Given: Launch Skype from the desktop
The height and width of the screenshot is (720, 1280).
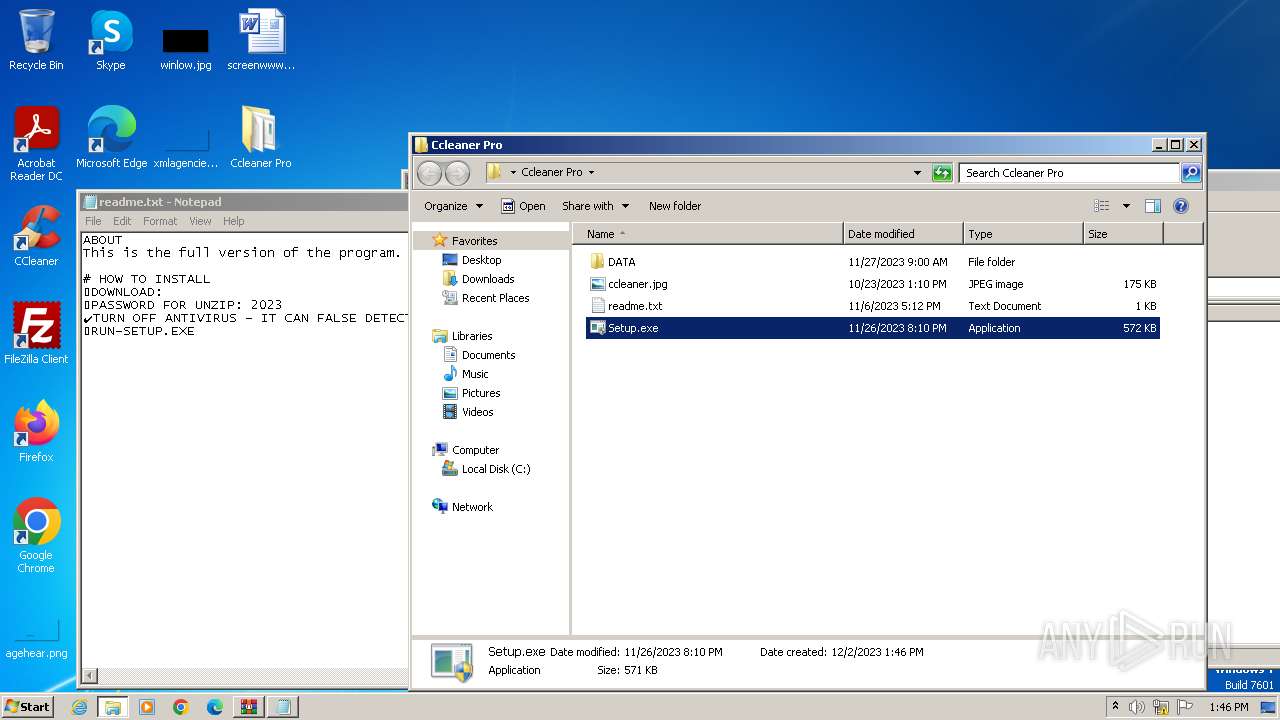Looking at the screenshot, I should coord(110,40).
